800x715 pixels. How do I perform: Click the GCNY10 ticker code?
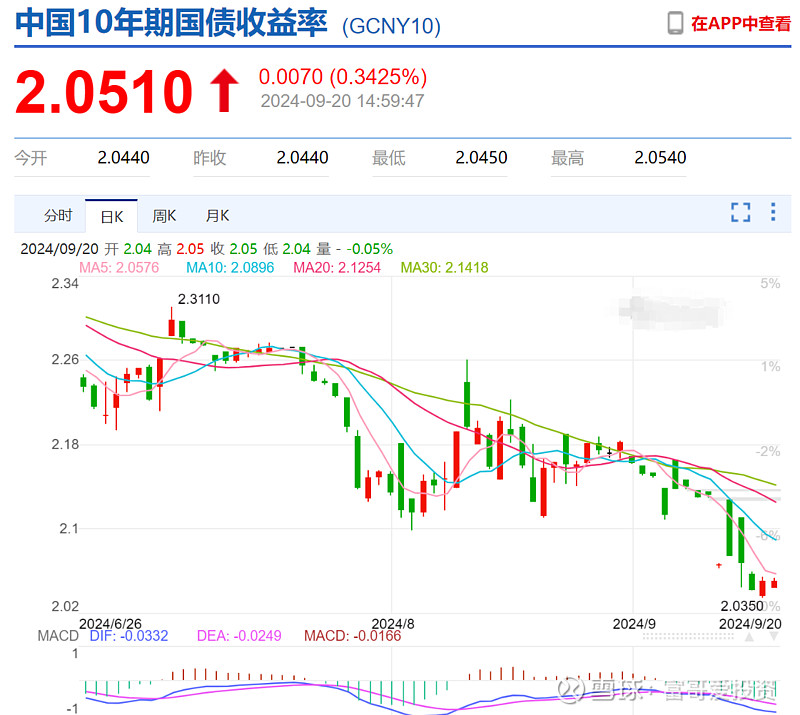[391, 26]
